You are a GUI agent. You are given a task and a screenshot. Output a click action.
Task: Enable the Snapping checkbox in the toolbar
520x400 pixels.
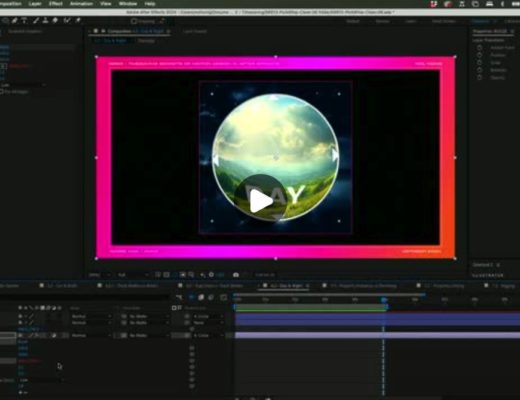coord(134,21)
